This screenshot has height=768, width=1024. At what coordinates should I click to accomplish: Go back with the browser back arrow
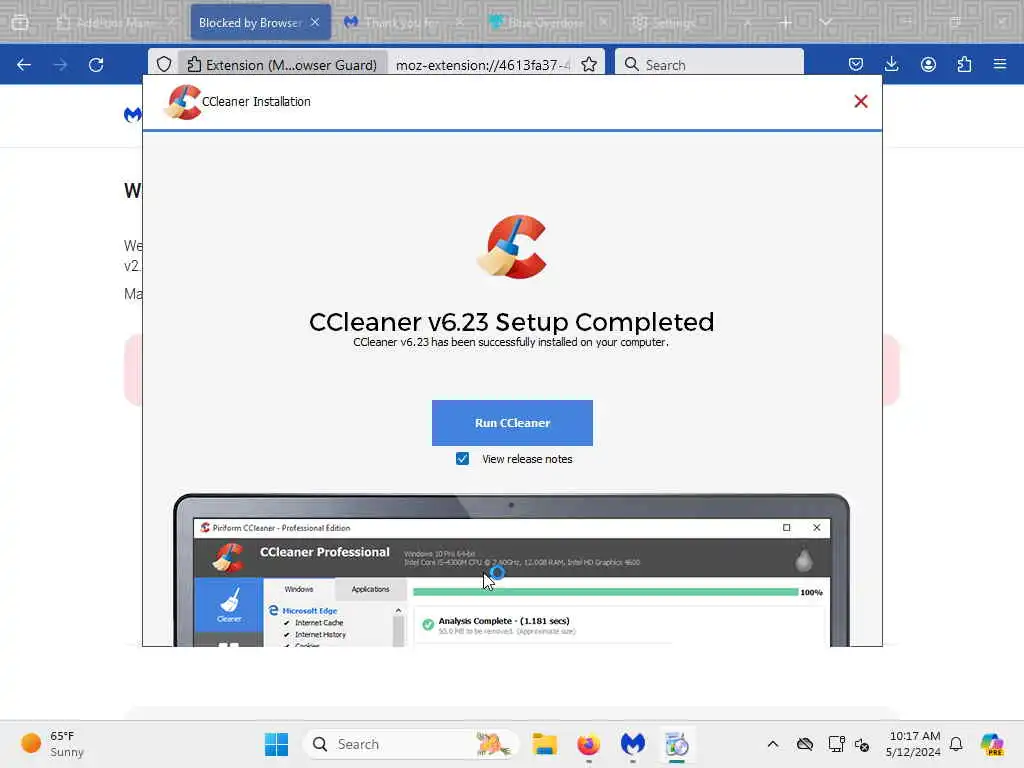pos(24,65)
